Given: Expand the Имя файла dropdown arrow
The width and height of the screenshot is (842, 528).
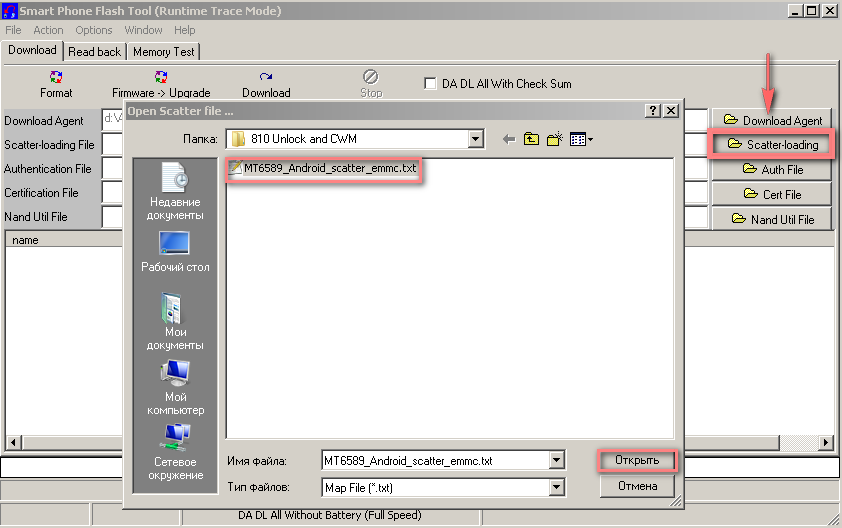Looking at the screenshot, I should point(557,460).
